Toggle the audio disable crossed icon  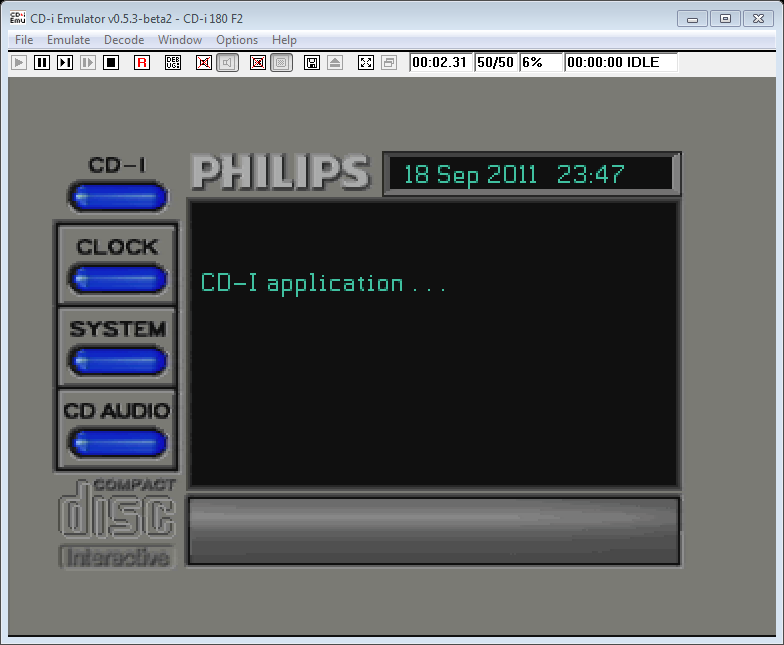[204, 62]
